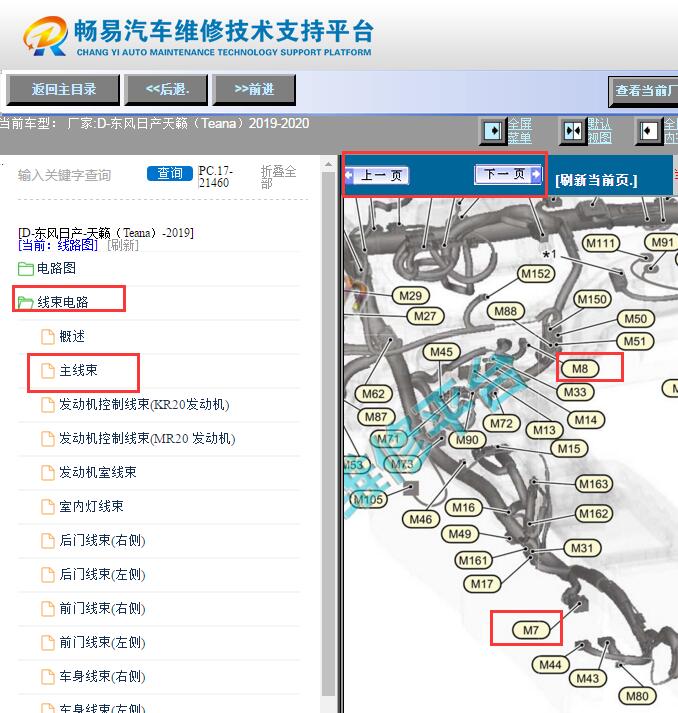The height and width of the screenshot is (713, 678).
Task: Focus the keyword search input field
Action: [78, 175]
